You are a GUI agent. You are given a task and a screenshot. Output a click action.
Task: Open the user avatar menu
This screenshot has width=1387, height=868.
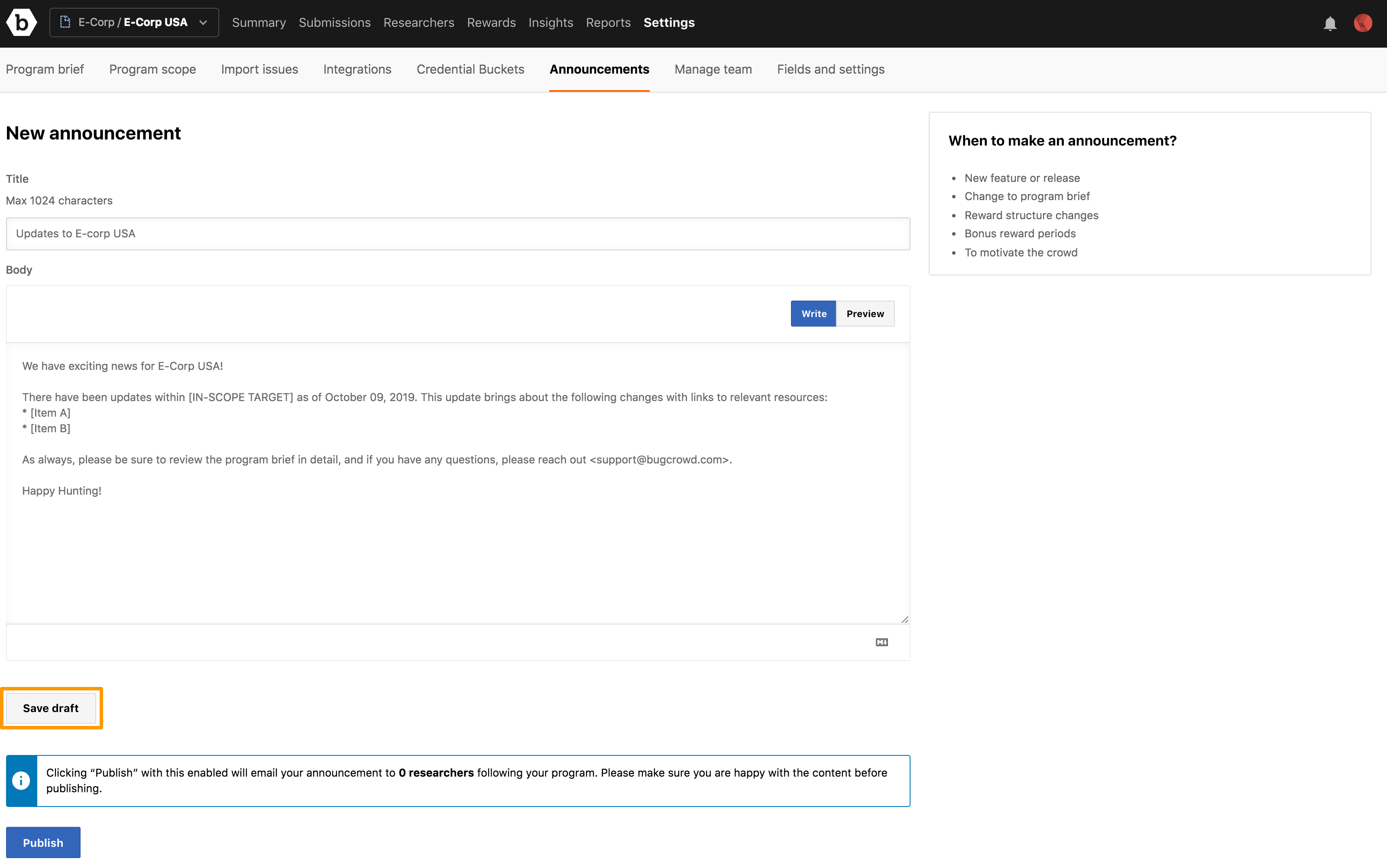pos(1362,23)
